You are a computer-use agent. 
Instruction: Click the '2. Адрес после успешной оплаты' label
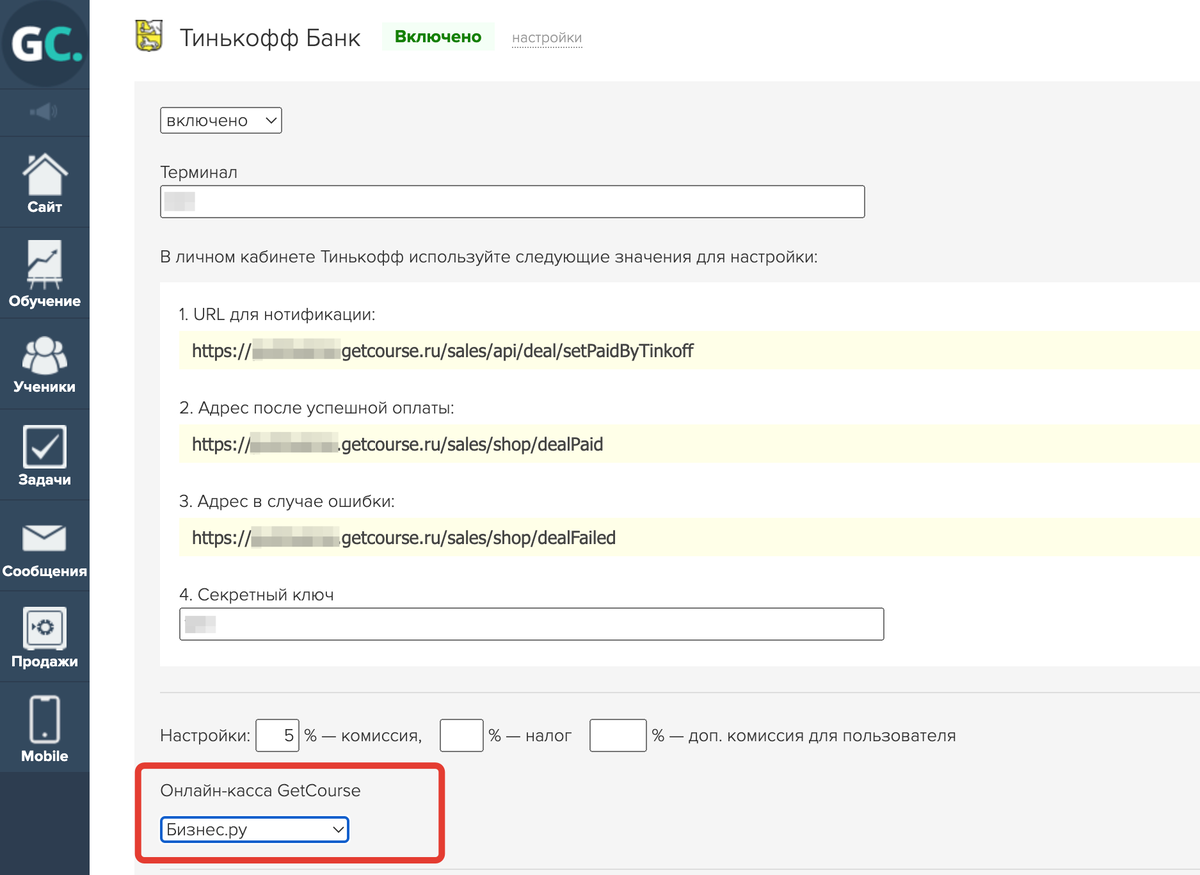point(318,408)
